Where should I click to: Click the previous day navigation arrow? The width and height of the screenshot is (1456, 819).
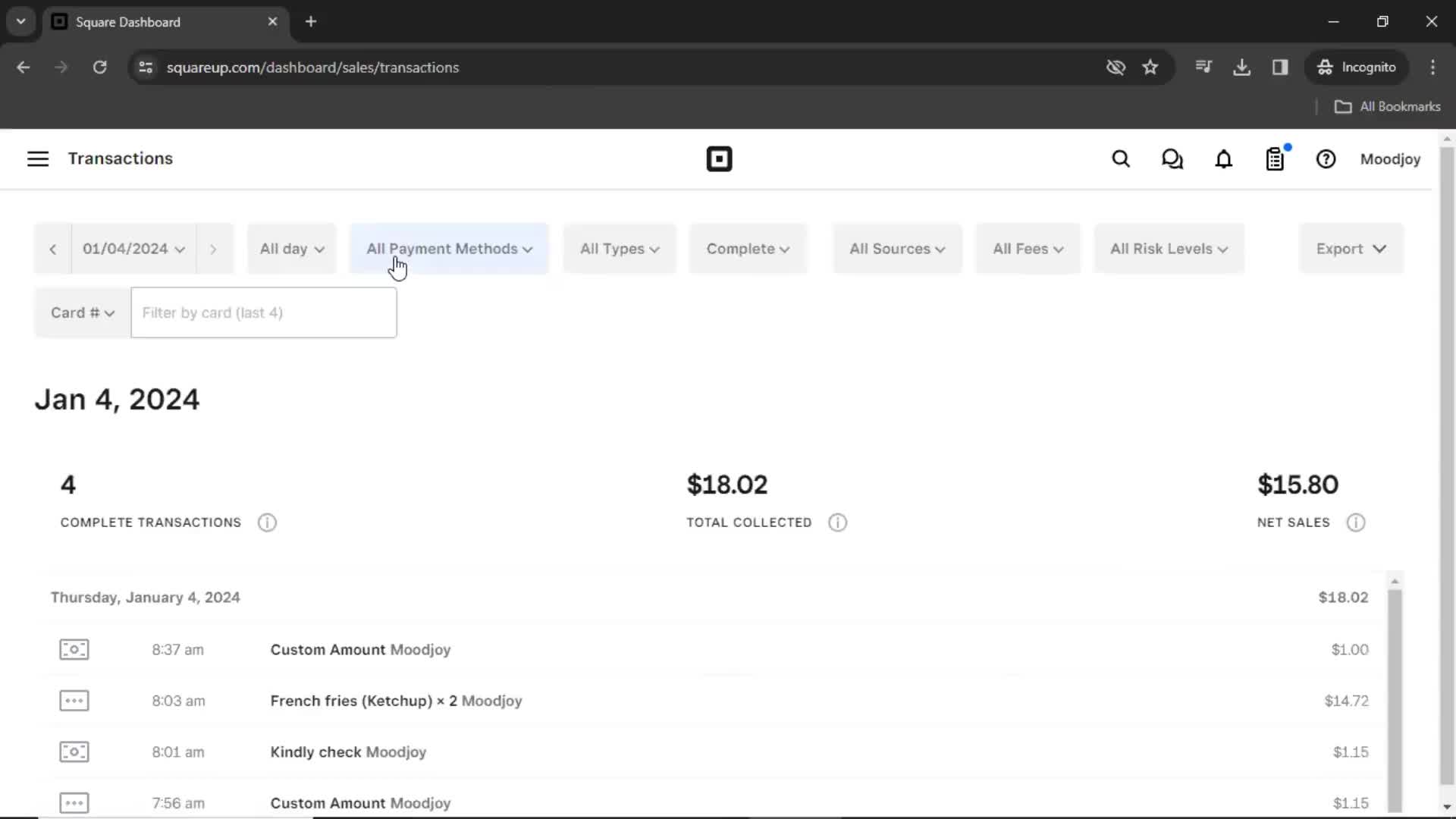pyautogui.click(x=53, y=248)
